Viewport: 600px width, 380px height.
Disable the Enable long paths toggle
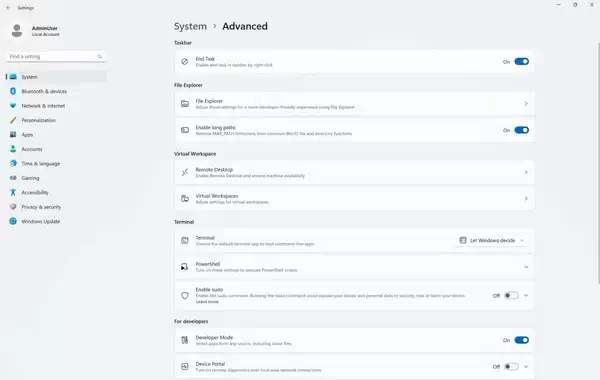point(521,130)
